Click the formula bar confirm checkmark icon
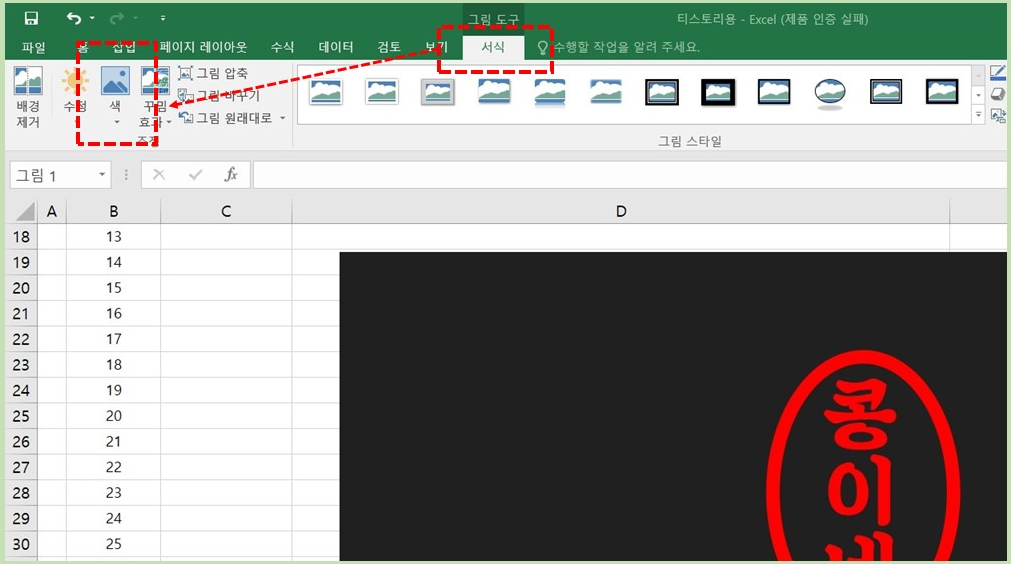This screenshot has height=564, width=1011. pyautogui.click(x=195, y=175)
